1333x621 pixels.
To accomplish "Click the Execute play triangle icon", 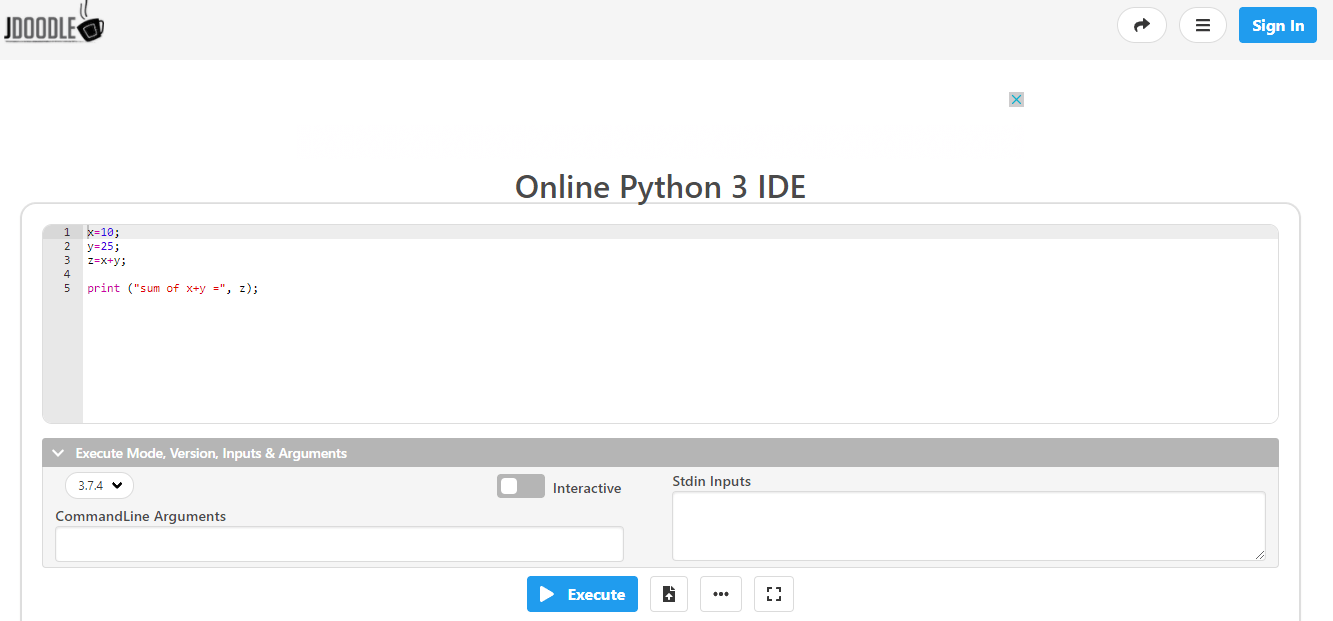I will pos(547,593).
